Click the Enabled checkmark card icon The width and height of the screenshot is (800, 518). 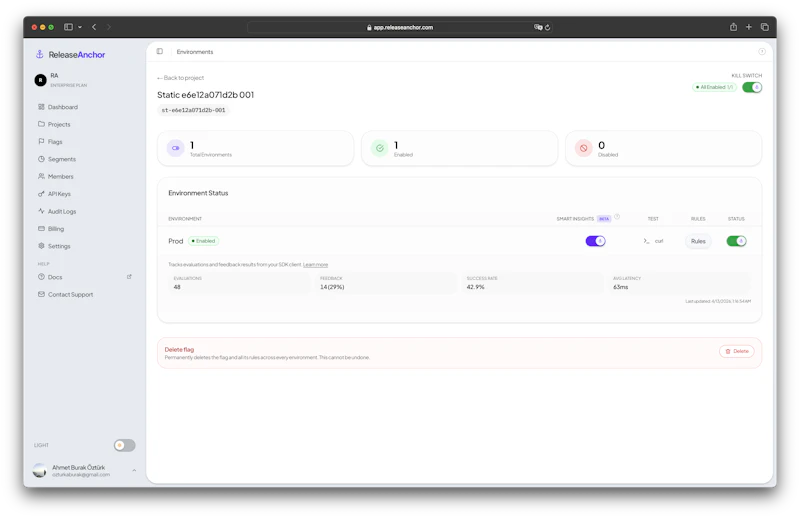pos(380,148)
